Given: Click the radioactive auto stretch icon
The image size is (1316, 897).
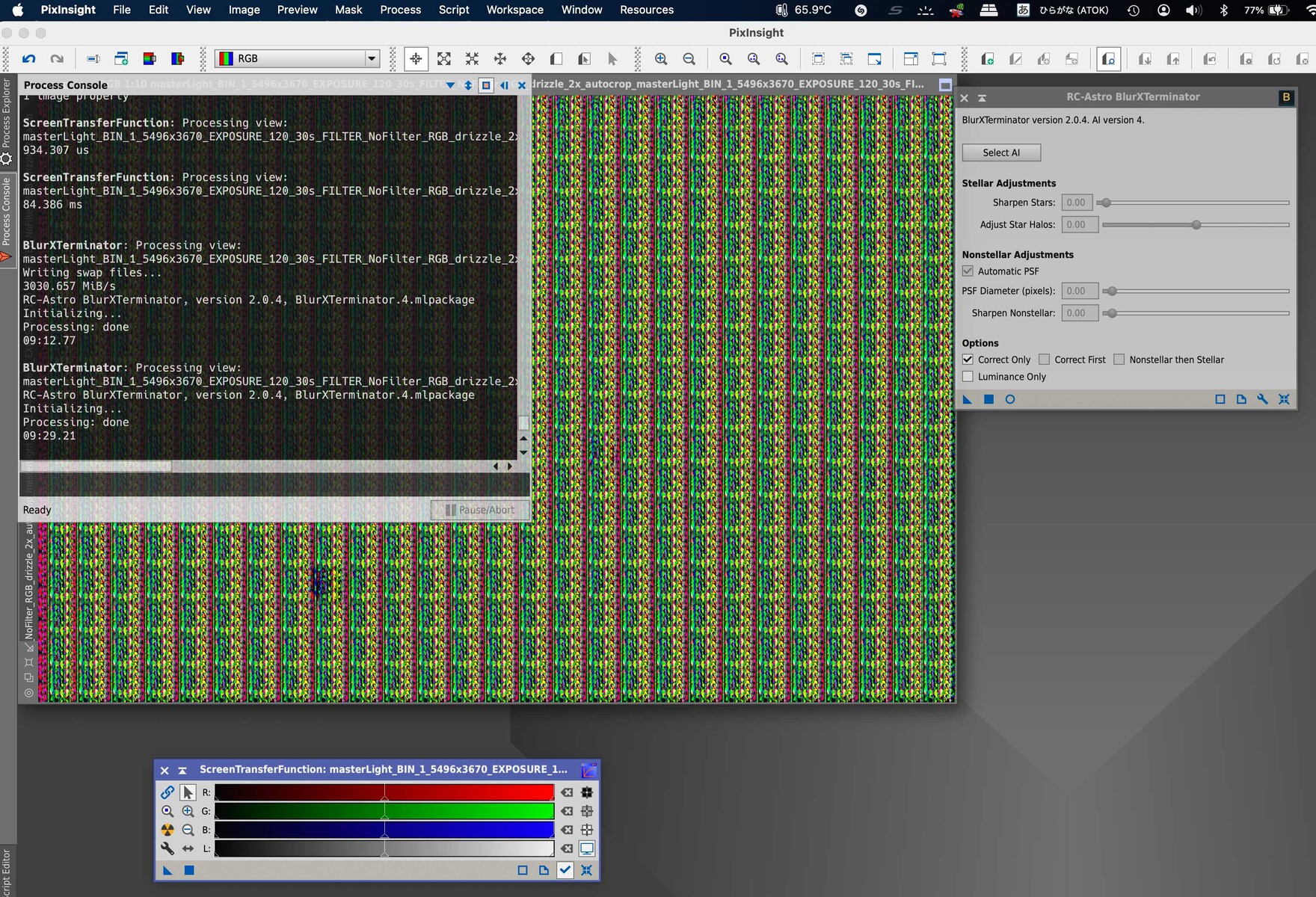Looking at the screenshot, I should (167, 830).
